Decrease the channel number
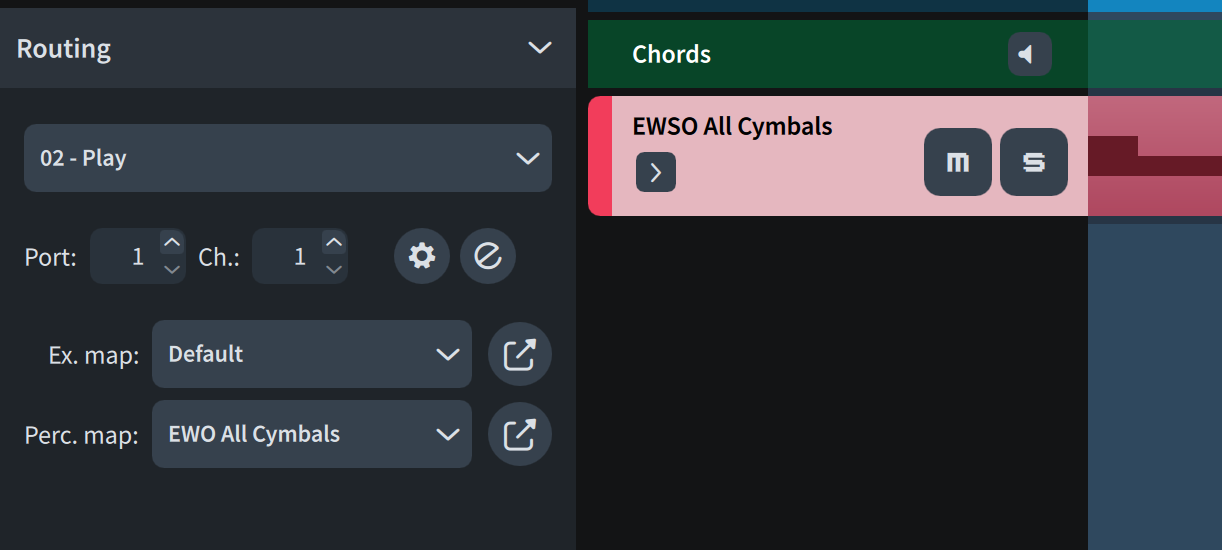 tap(335, 269)
